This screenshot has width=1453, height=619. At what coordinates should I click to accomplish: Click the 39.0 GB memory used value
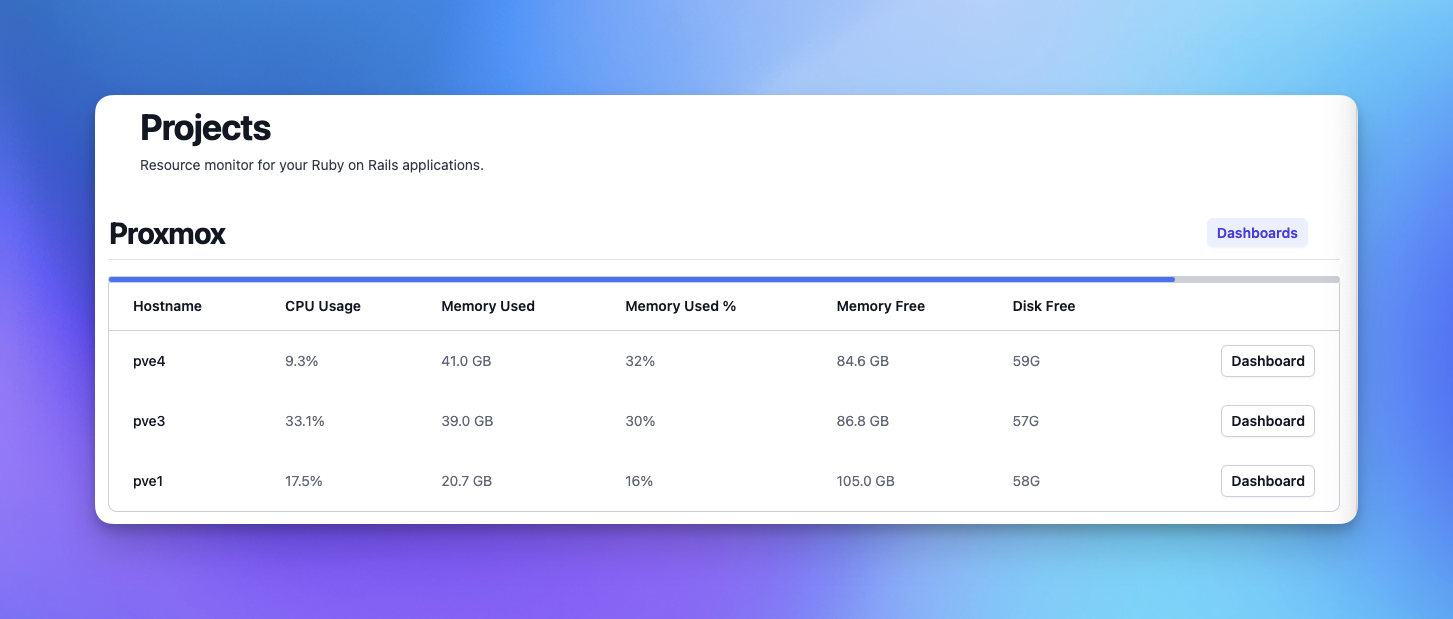click(467, 421)
